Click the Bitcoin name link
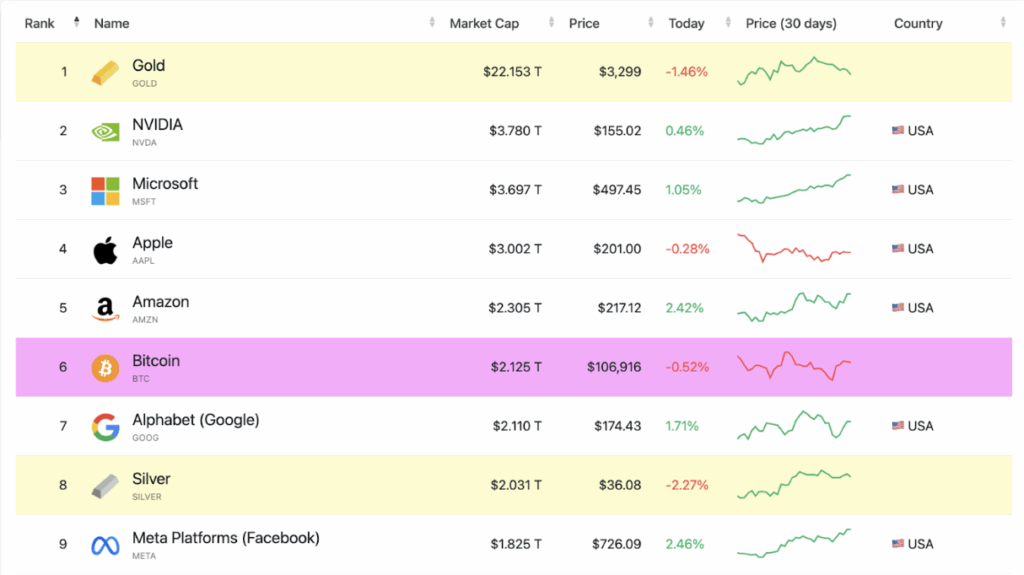 pos(156,361)
